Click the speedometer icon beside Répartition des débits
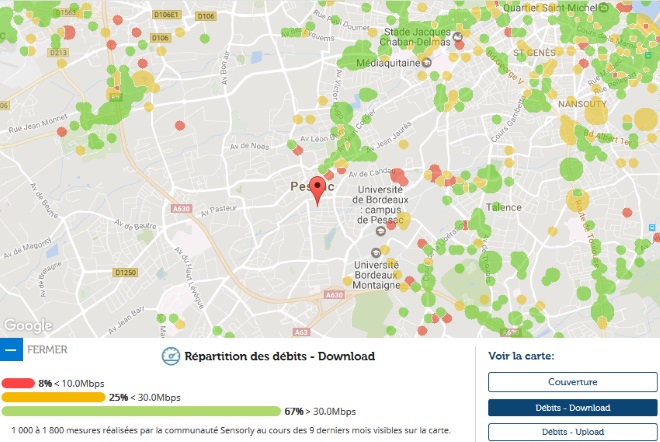 pos(171,356)
